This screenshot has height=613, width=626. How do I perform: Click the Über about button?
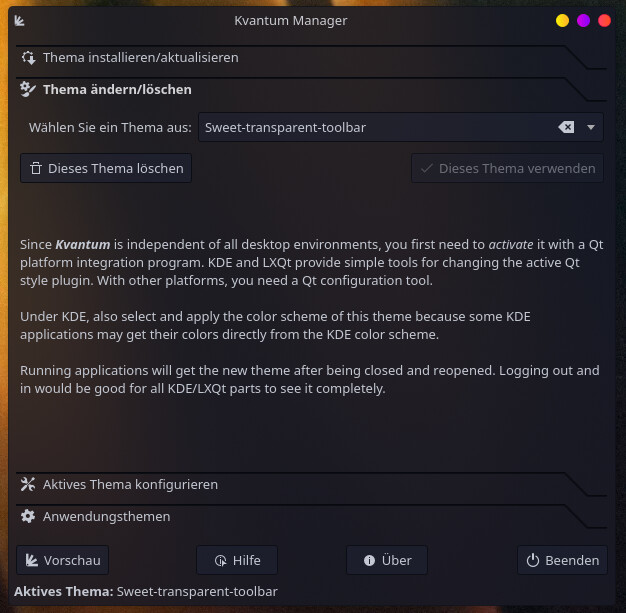coord(386,561)
